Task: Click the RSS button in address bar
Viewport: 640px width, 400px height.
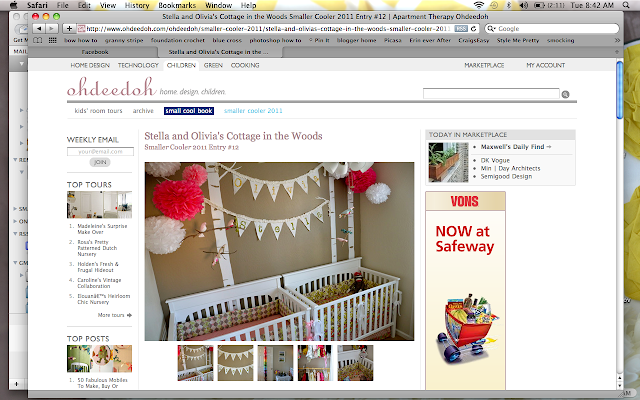Action: pos(461,29)
